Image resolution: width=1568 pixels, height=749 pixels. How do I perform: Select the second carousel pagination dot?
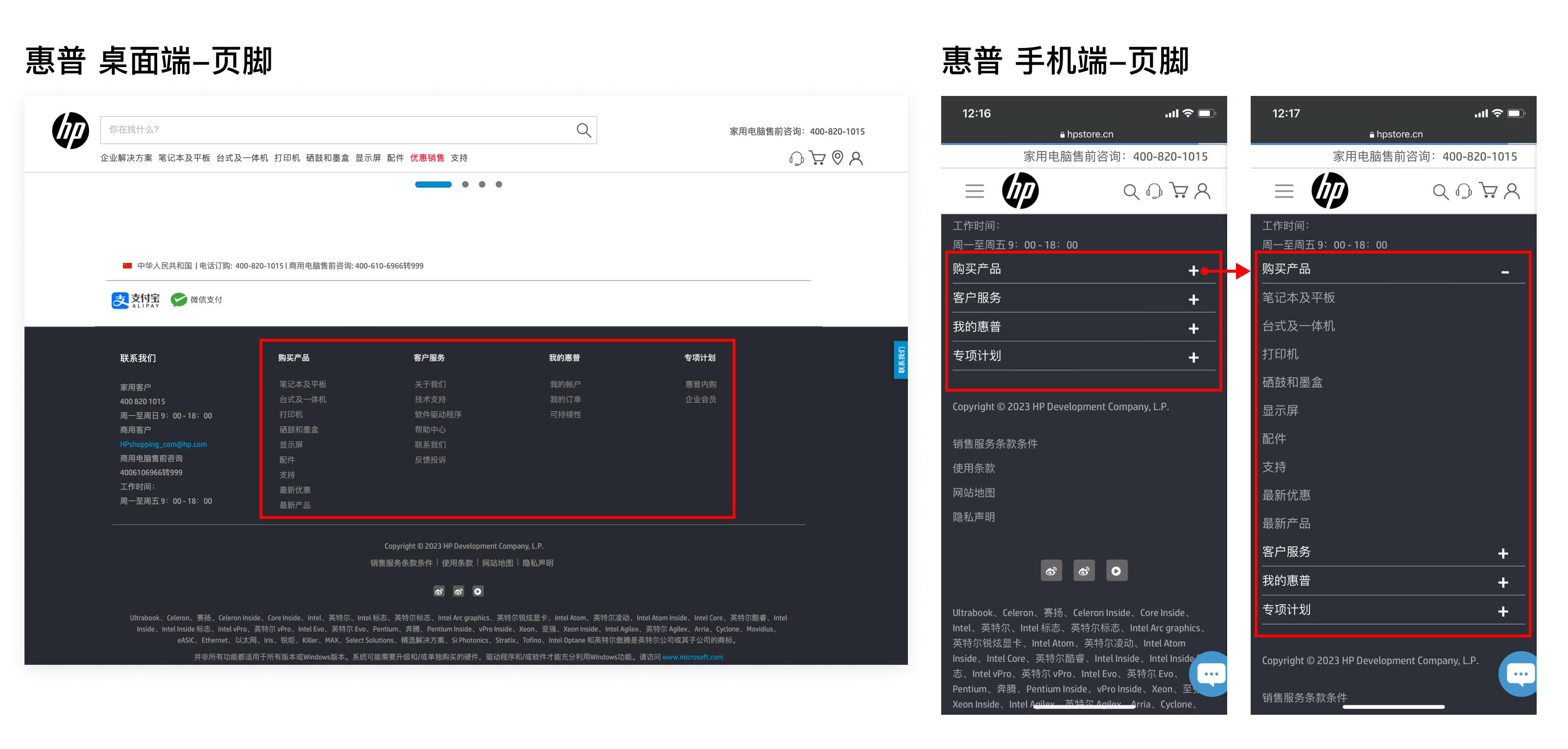466,185
